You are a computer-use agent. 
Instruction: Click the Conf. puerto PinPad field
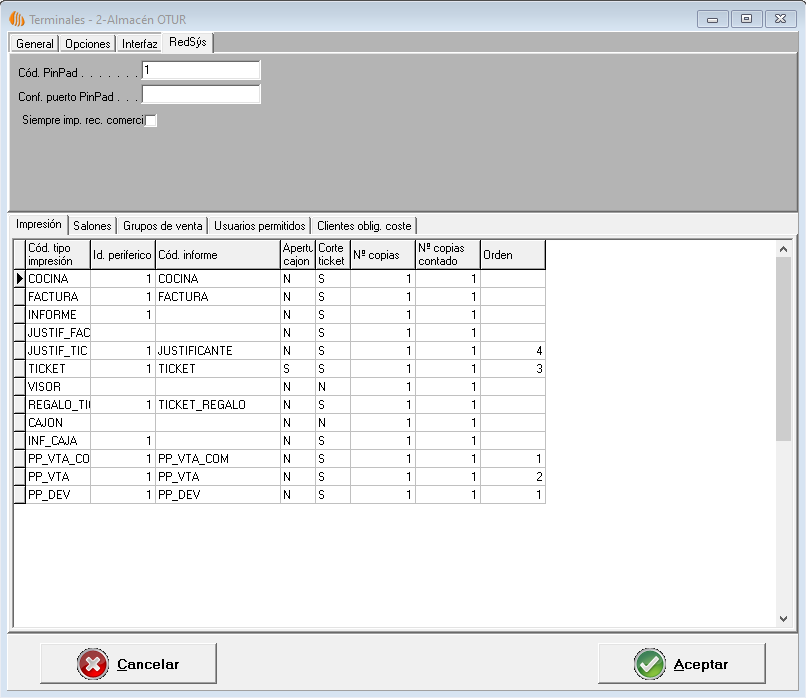pyautogui.click(x=201, y=95)
